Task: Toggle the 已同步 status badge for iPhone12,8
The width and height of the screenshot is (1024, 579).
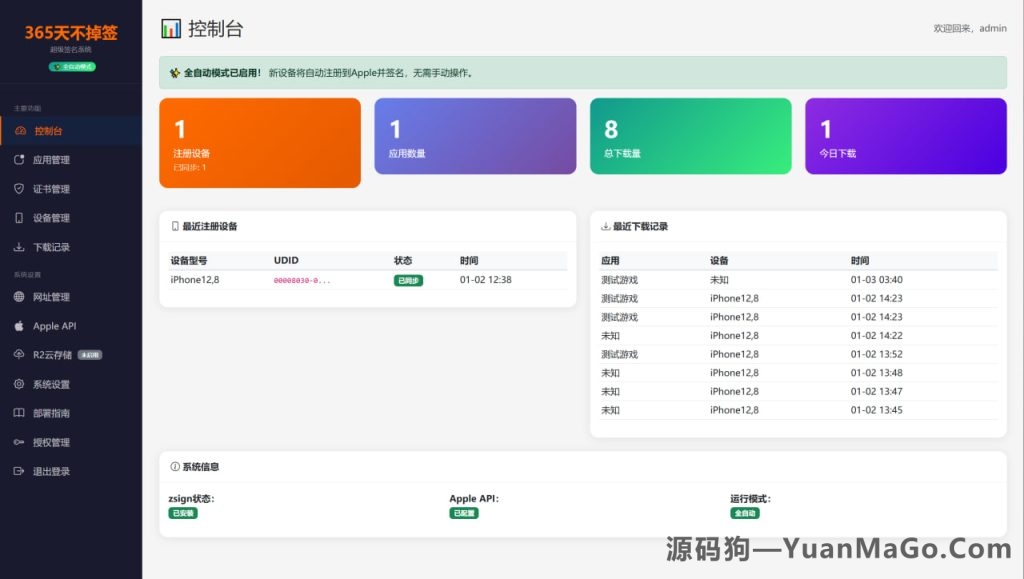Action: (405, 280)
